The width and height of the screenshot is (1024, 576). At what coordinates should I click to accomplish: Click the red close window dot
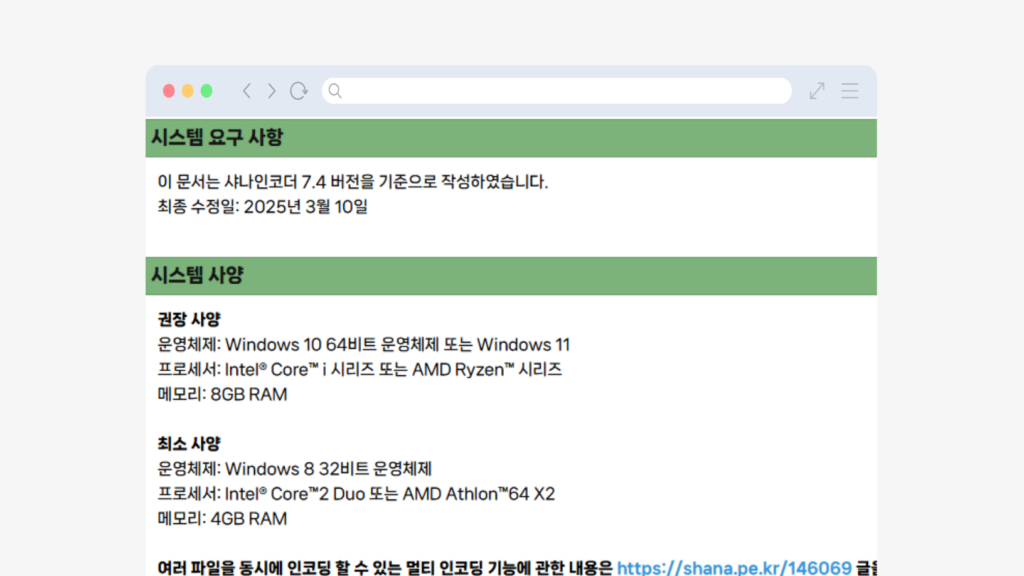(x=169, y=91)
